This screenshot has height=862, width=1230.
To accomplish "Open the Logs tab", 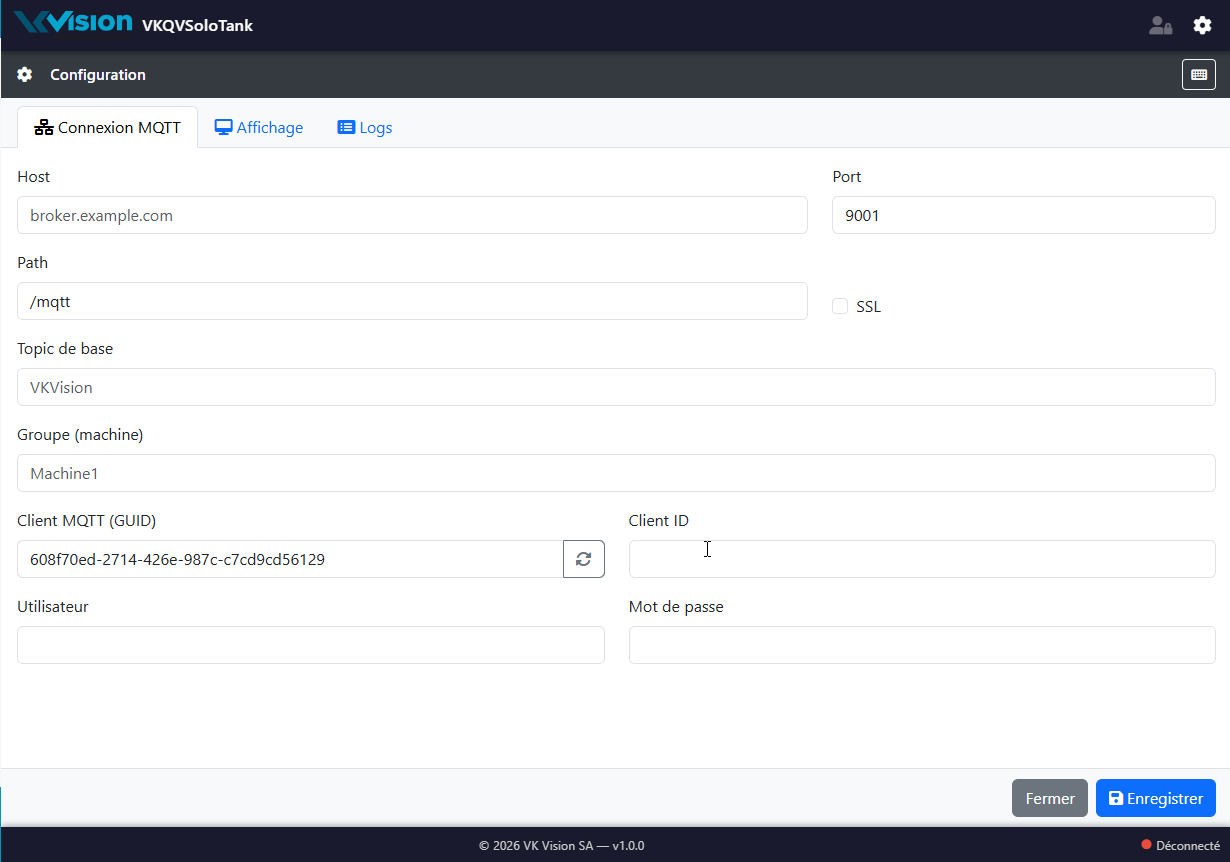I will [365, 127].
